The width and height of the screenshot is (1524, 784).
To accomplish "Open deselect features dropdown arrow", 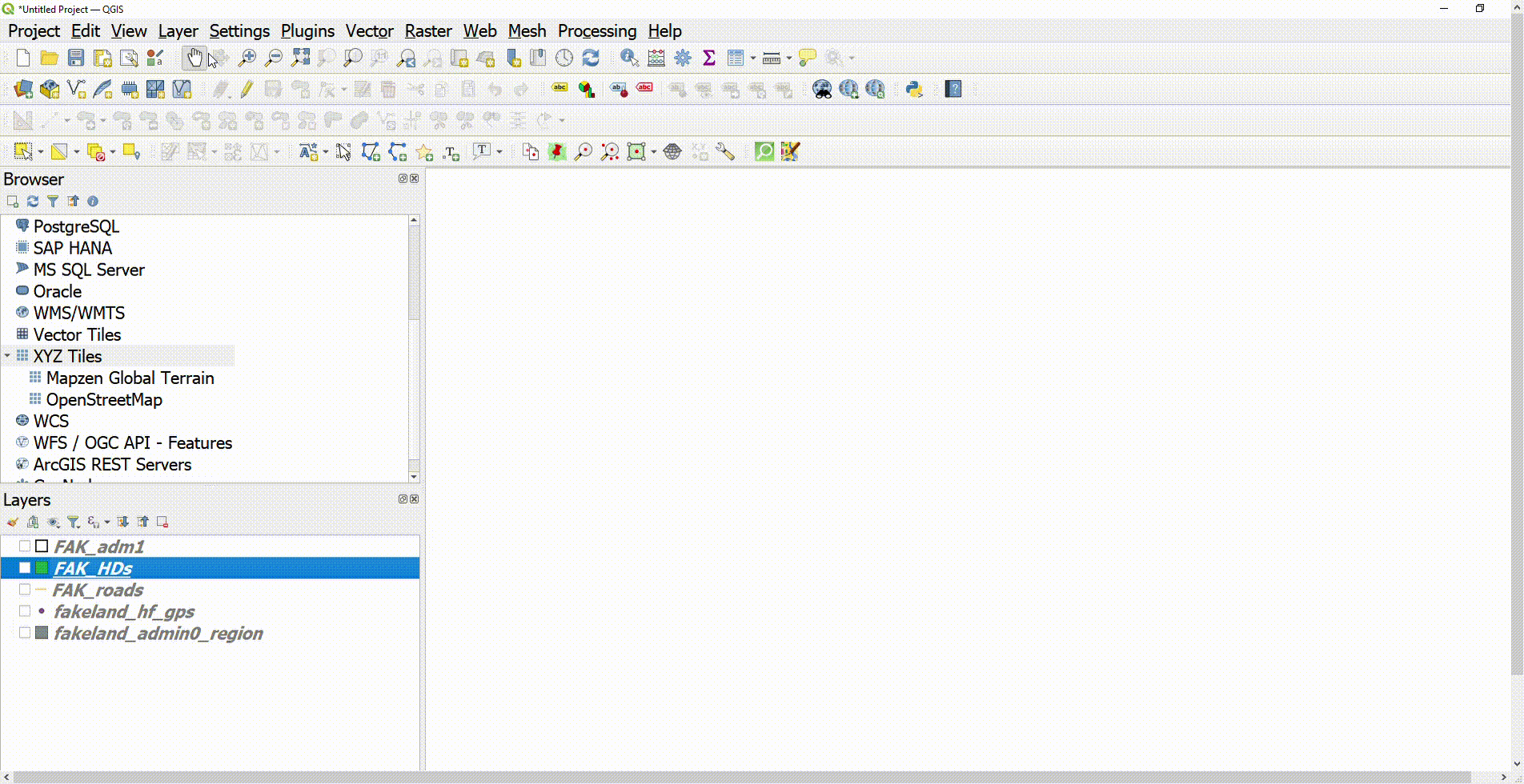I will 112,151.
